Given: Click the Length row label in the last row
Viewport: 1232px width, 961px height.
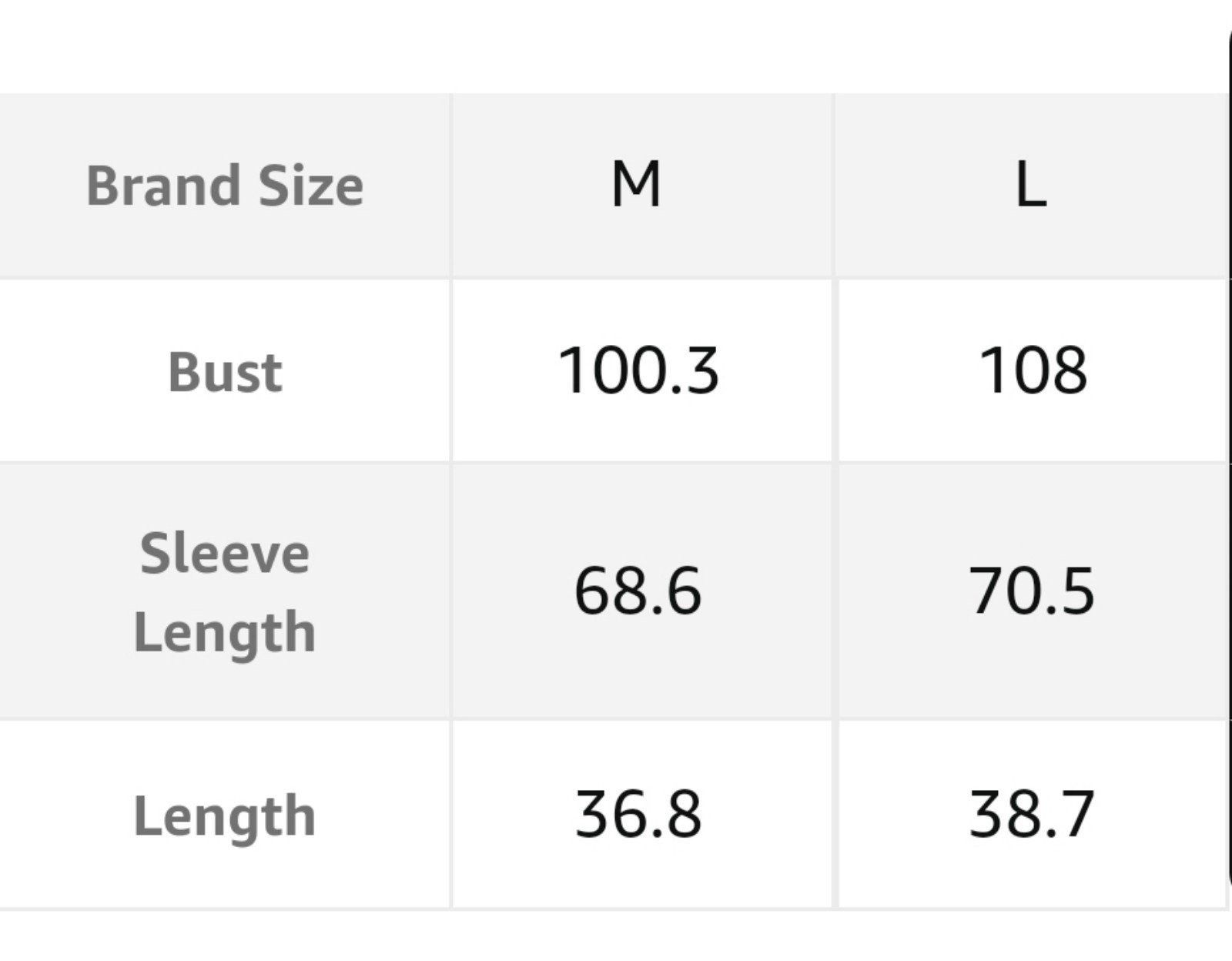Looking at the screenshot, I should pos(224,815).
